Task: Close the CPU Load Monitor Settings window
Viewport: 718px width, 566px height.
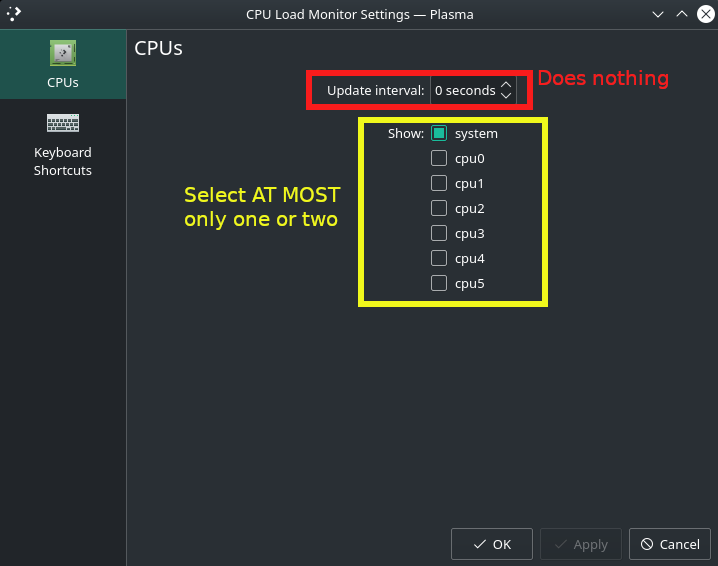Action: [703, 14]
